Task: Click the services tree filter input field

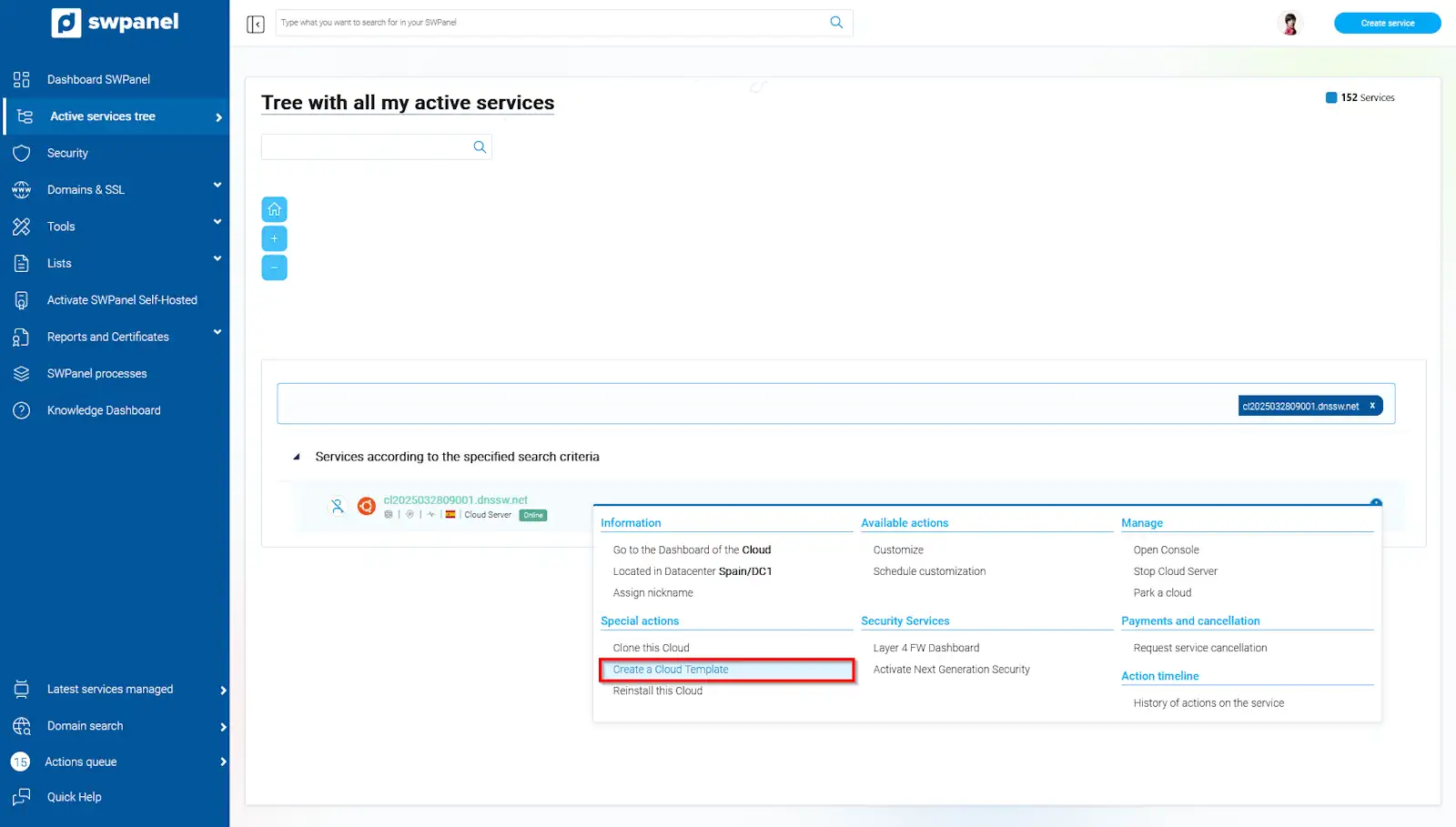Action: click(x=366, y=147)
